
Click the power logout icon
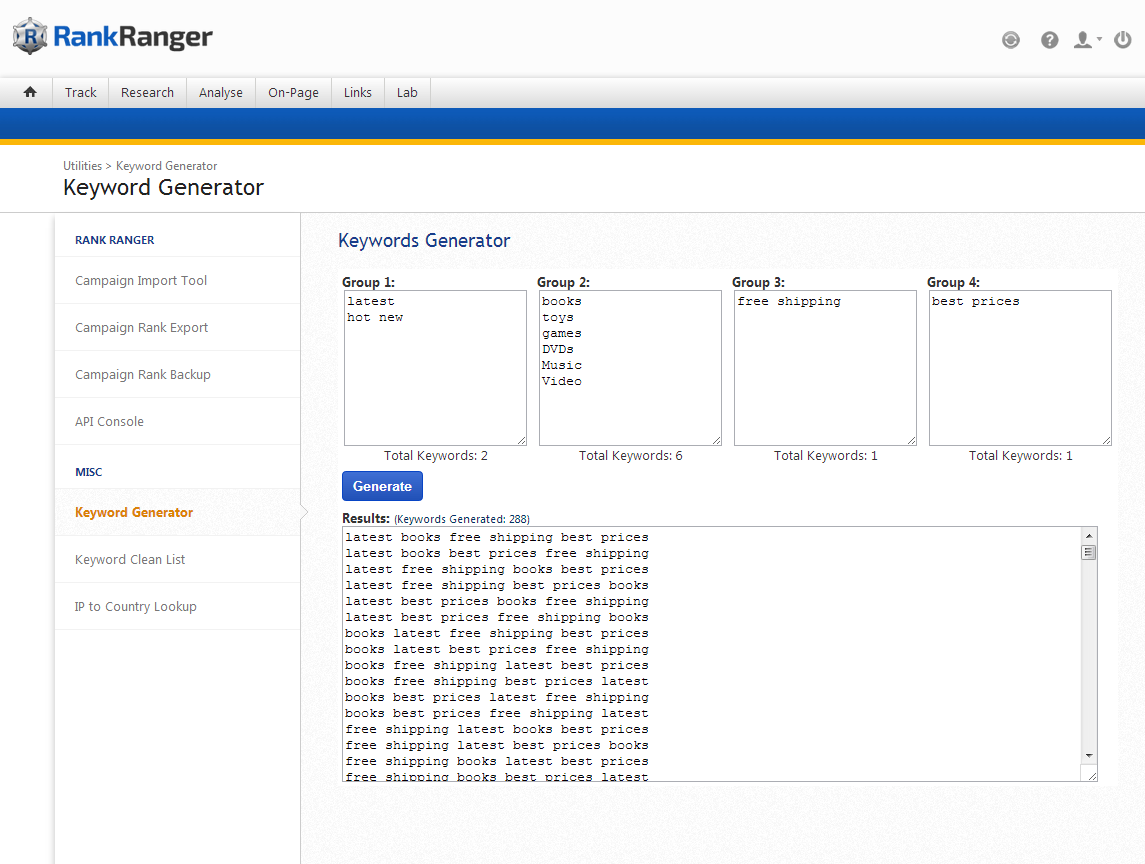(1123, 40)
